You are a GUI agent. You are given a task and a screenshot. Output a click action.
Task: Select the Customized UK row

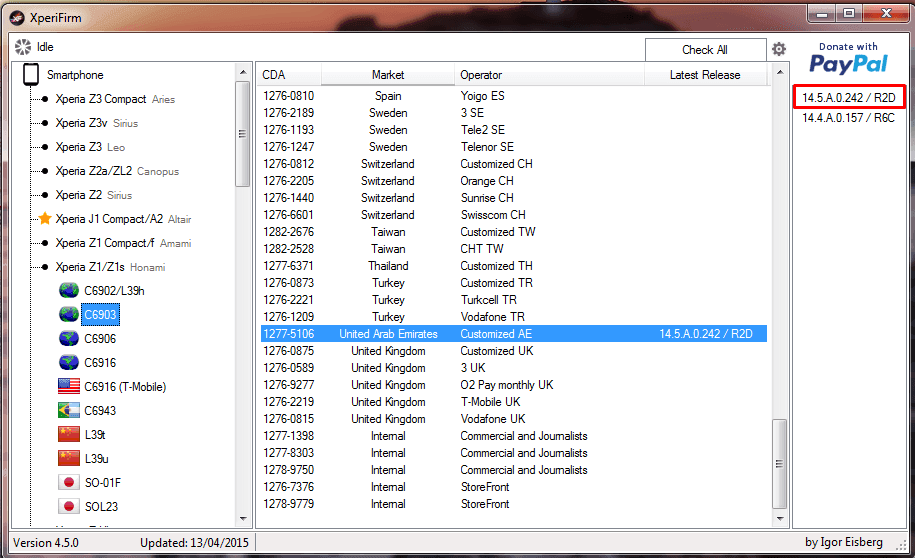pos(514,351)
